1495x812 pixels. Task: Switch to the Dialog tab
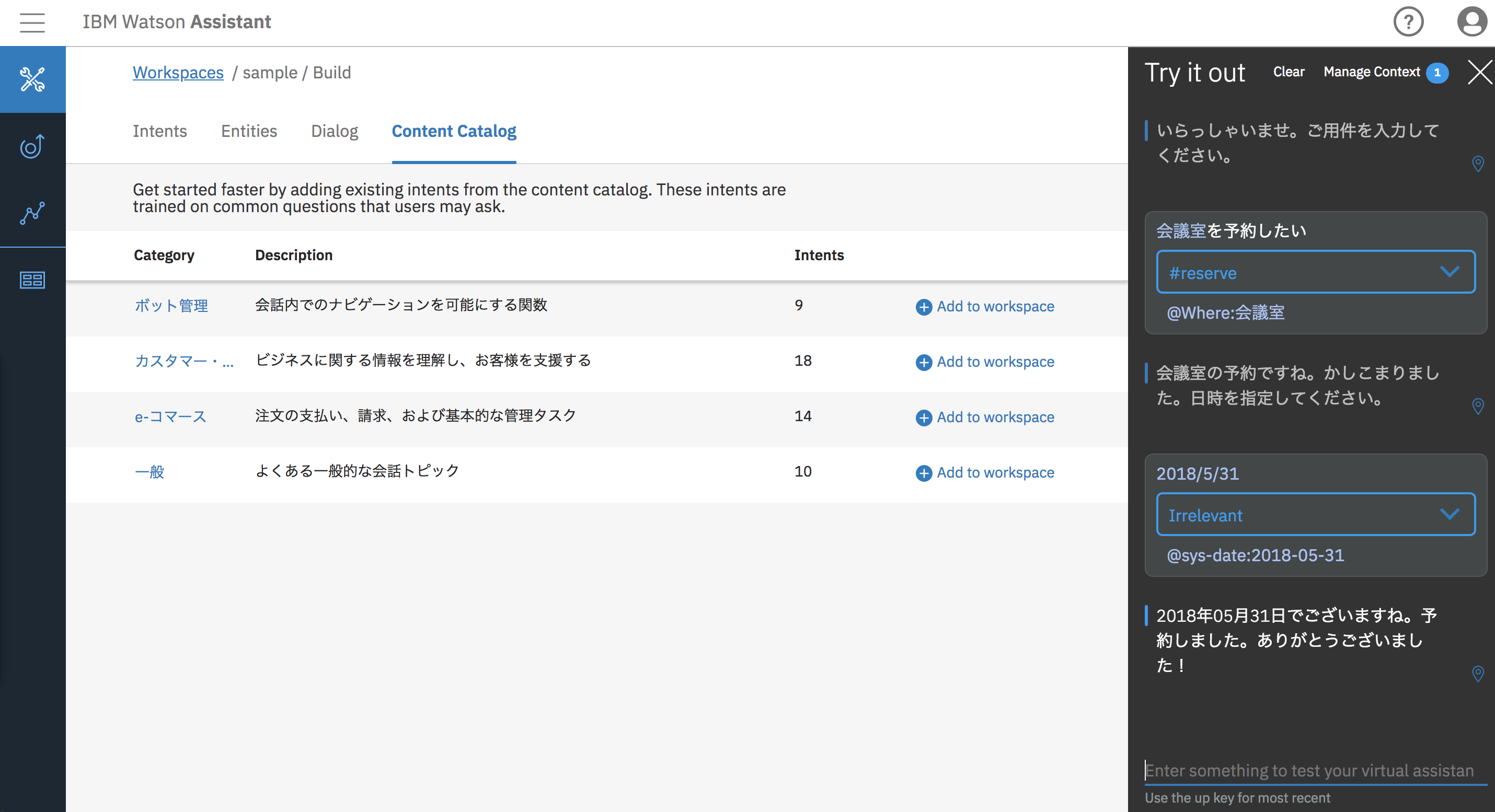335,131
